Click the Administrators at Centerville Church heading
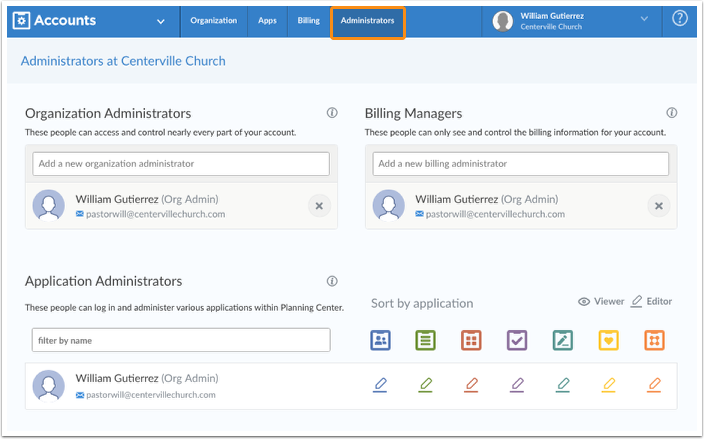Viewport: 704px width, 439px height. click(123, 61)
